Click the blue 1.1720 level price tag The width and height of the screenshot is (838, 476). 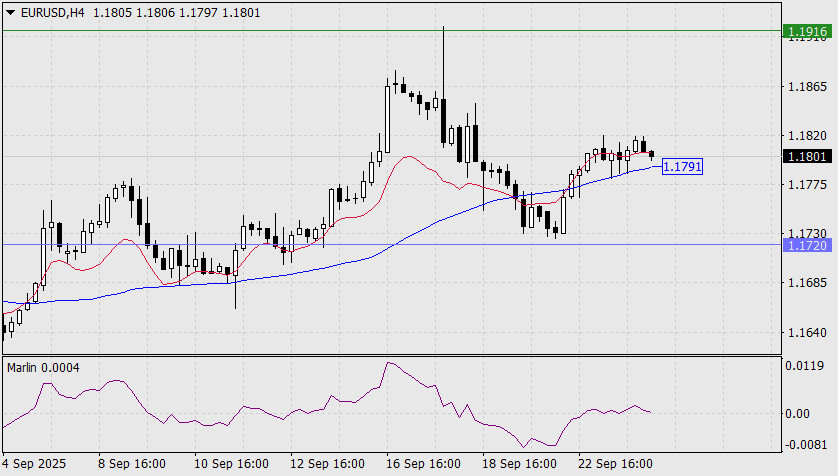coord(807,244)
